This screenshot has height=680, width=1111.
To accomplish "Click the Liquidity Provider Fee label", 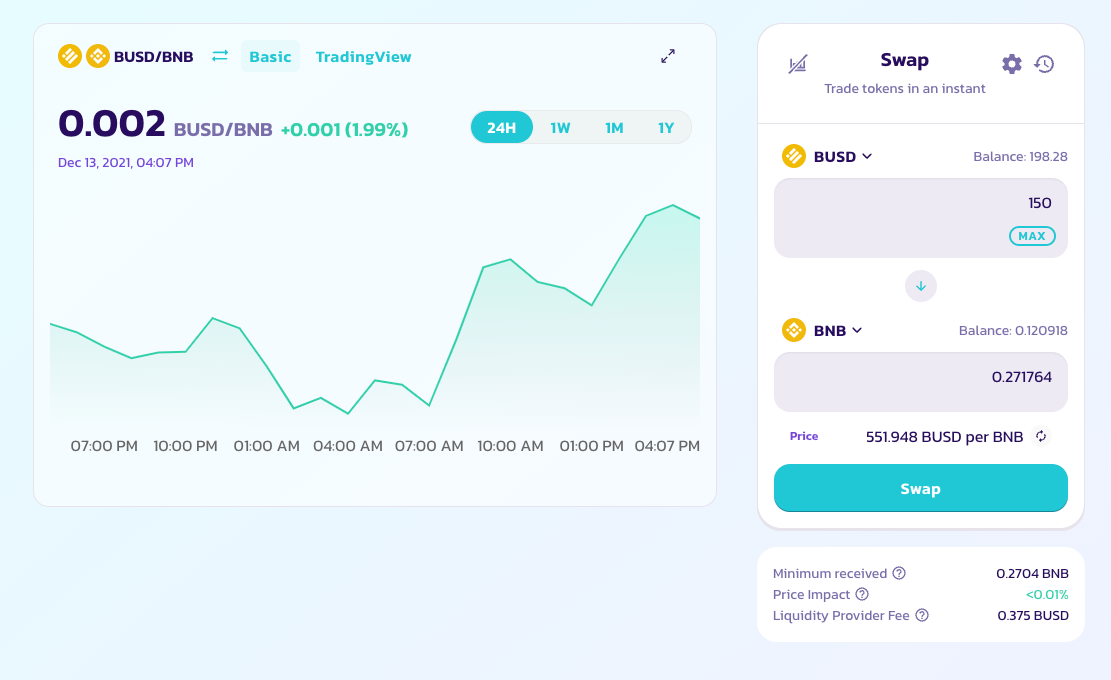I will coord(841,616).
